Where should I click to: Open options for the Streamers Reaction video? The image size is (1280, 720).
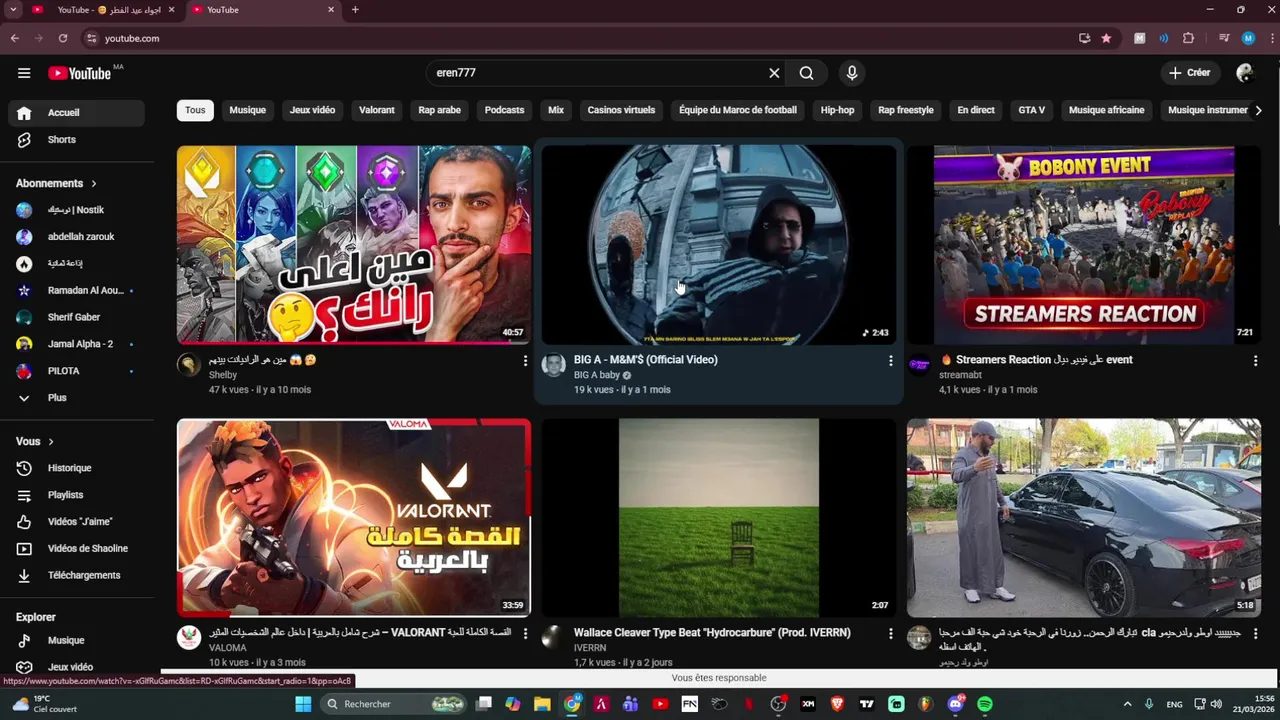[x=1255, y=361]
